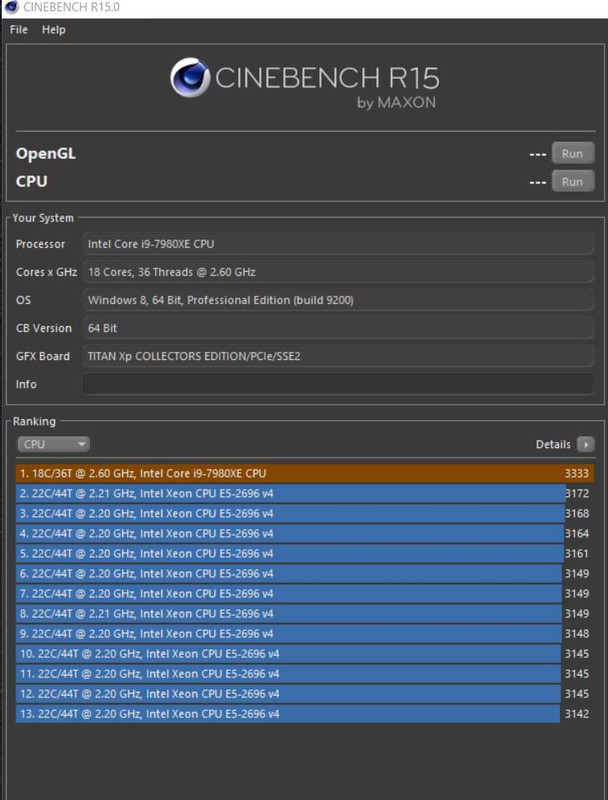Select ranking entry 9 scoring 3148
This screenshot has width=608, height=800.
[305, 634]
